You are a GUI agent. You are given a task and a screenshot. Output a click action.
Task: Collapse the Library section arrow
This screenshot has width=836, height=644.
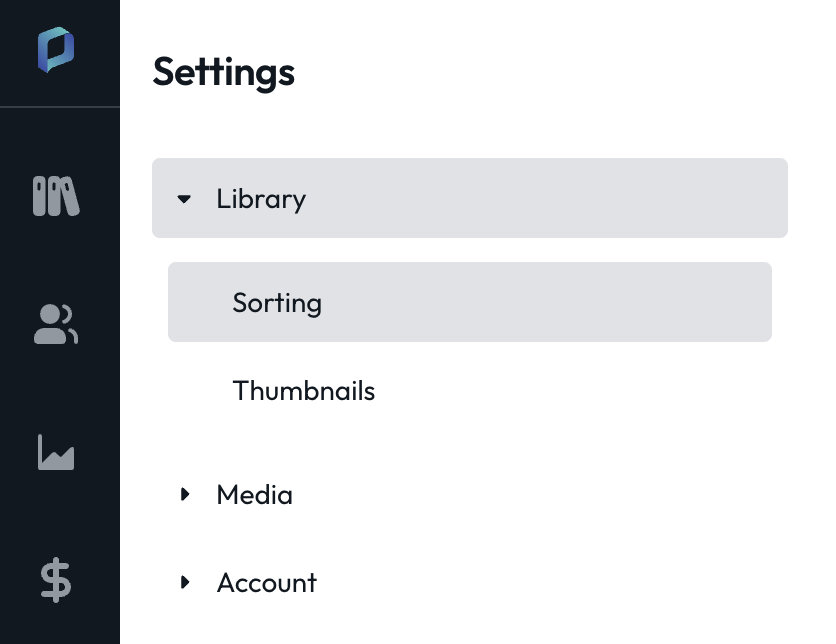coord(184,199)
